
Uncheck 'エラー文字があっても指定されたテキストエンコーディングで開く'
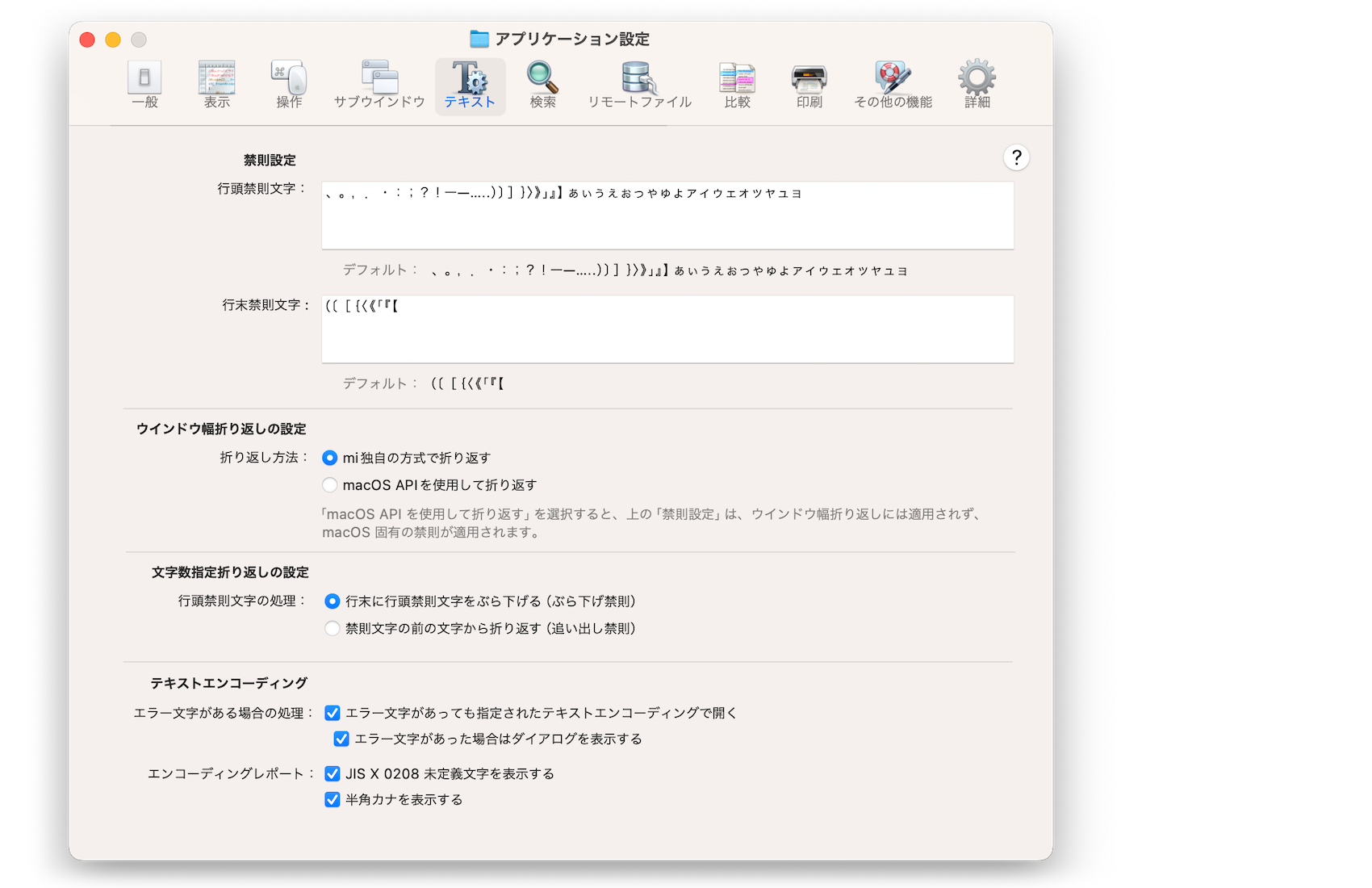tap(333, 713)
